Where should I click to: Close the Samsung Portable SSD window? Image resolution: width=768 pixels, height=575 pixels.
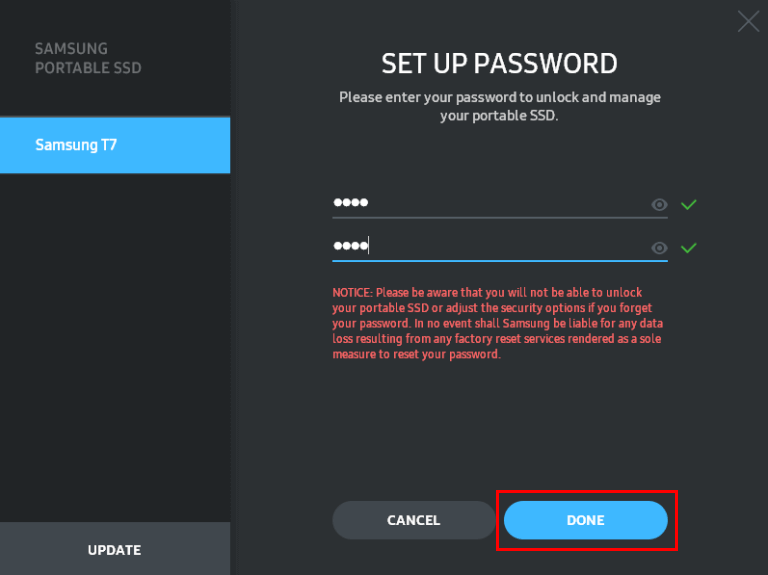[x=748, y=21]
